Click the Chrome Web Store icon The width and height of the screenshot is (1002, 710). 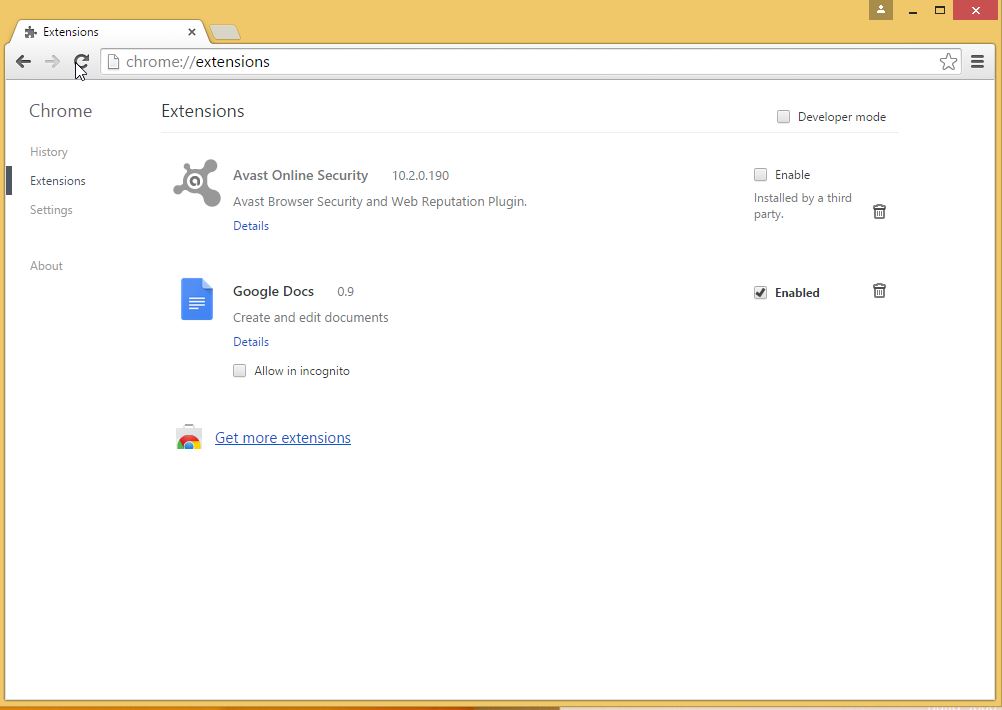point(189,437)
